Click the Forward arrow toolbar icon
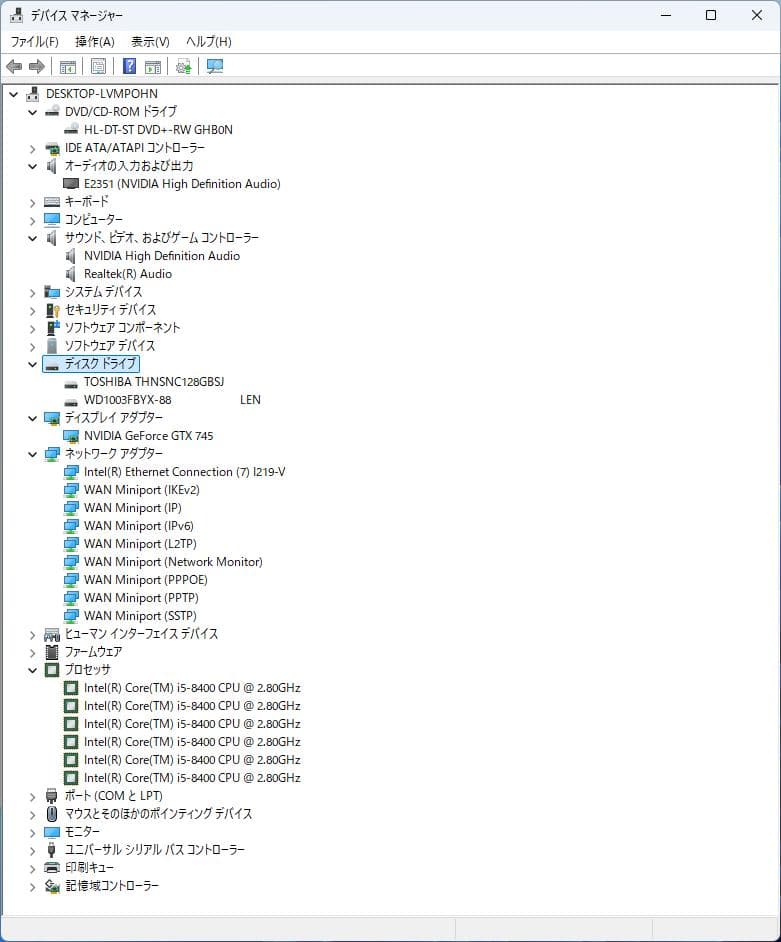This screenshot has width=781, height=942. click(x=37, y=66)
